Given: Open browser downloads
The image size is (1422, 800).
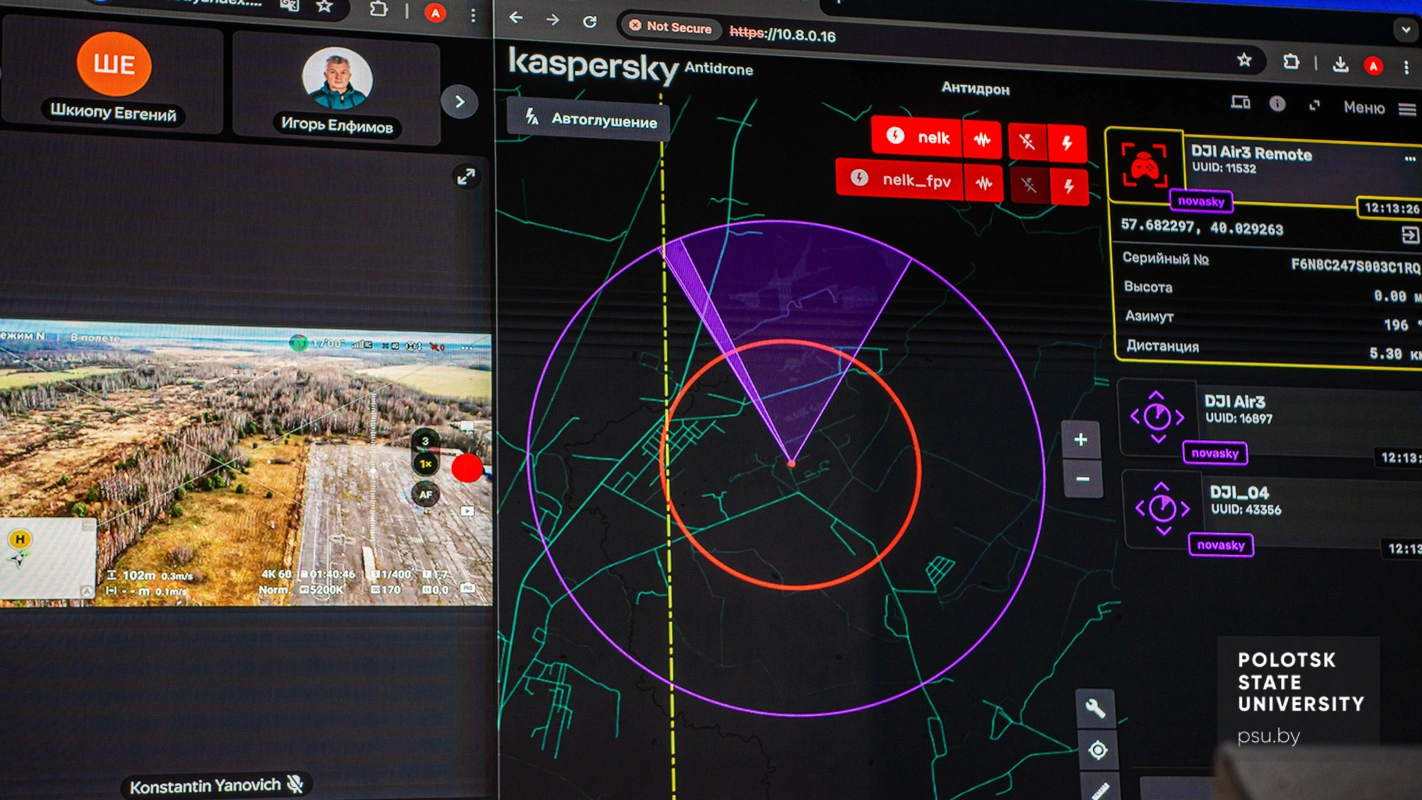Looking at the screenshot, I should click(x=1340, y=65).
